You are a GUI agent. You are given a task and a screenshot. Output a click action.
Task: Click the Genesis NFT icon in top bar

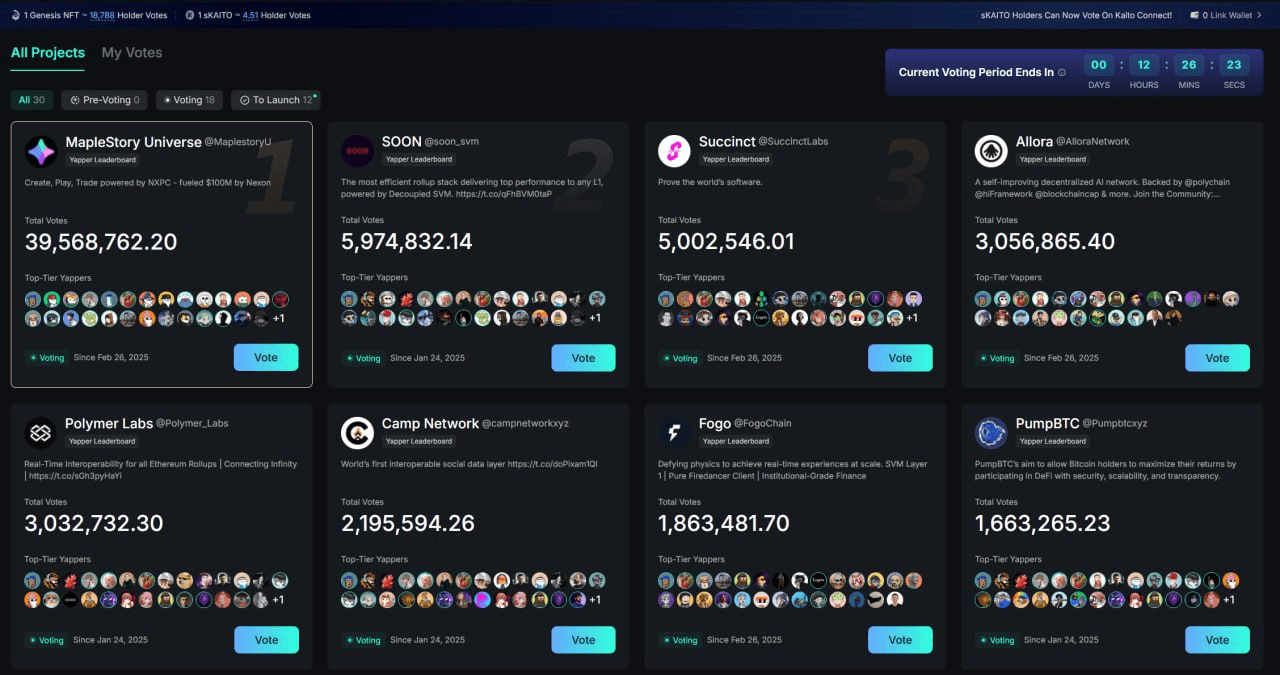point(16,15)
